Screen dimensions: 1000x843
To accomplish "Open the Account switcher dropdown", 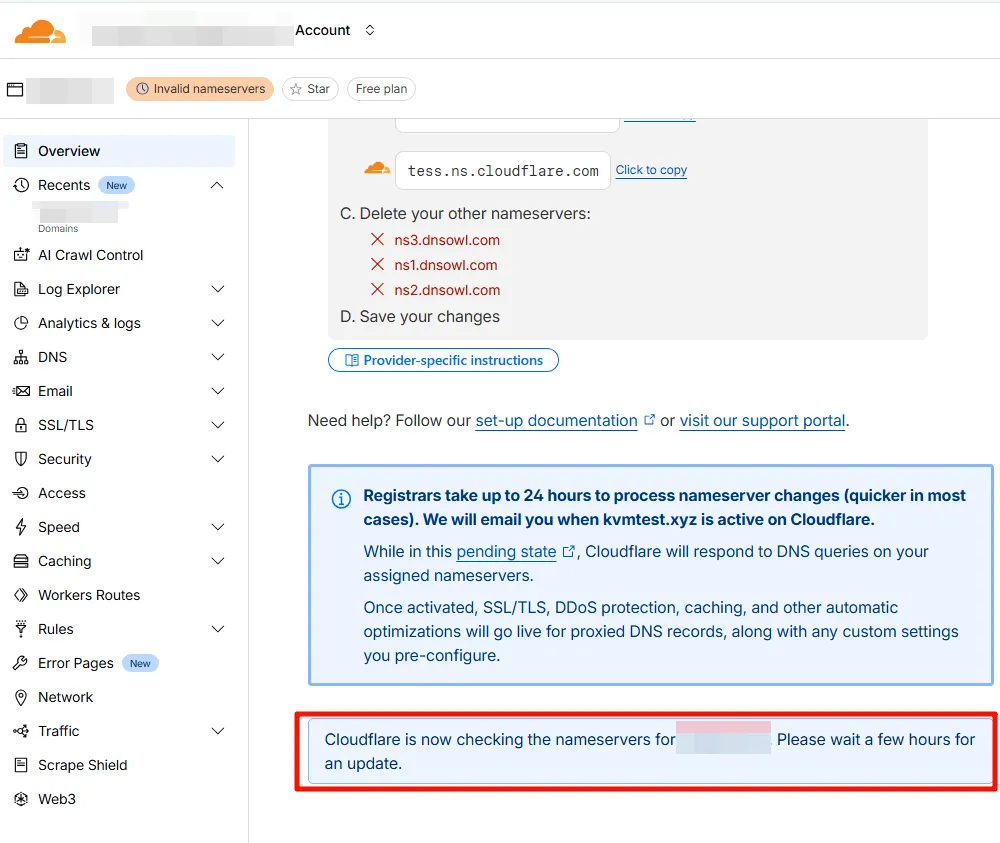I will coord(369,30).
